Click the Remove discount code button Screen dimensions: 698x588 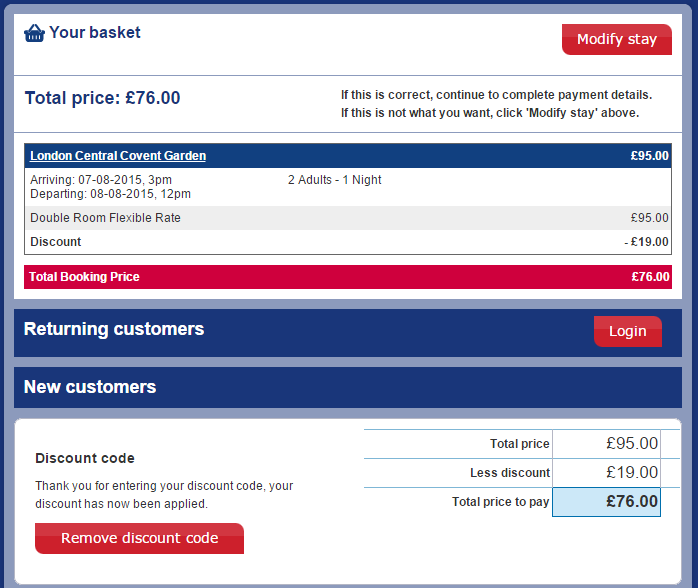click(139, 538)
